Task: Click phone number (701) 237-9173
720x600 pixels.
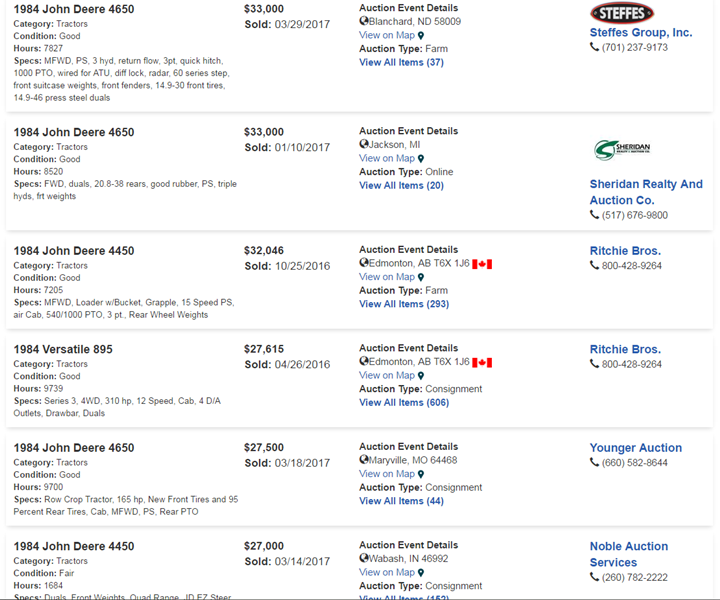Action: [635, 47]
